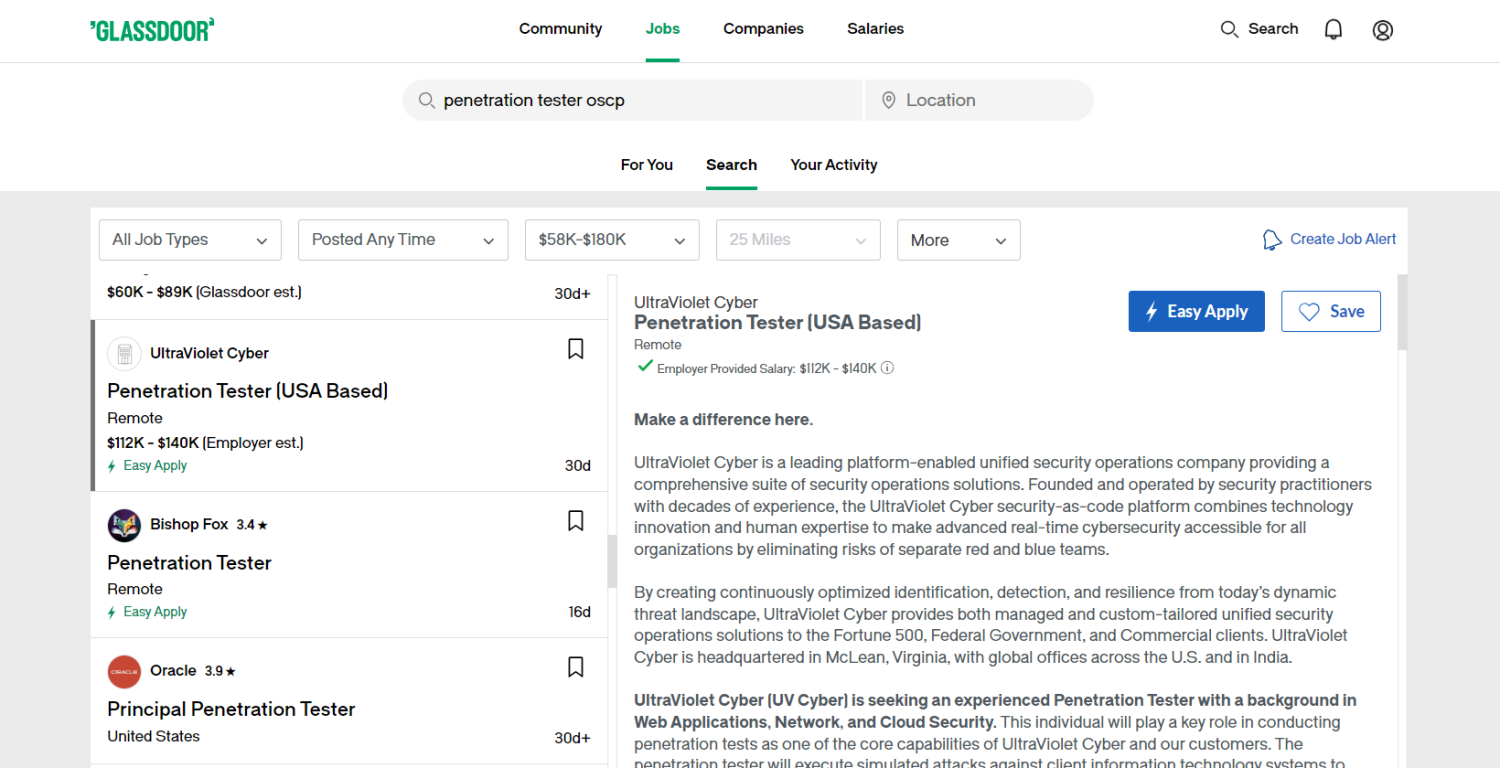The height and width of the screenshot is (768, 1500).
Task: Click the job list scrollbar thumb
Action: click(x=613, y=561)
